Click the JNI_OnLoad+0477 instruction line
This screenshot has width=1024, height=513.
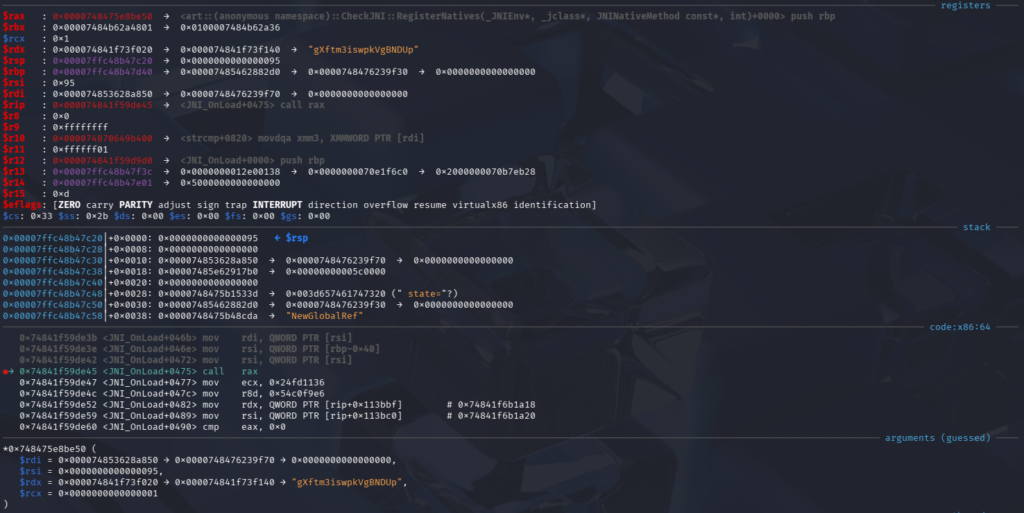pyautogui.click(x=172, y=382)
